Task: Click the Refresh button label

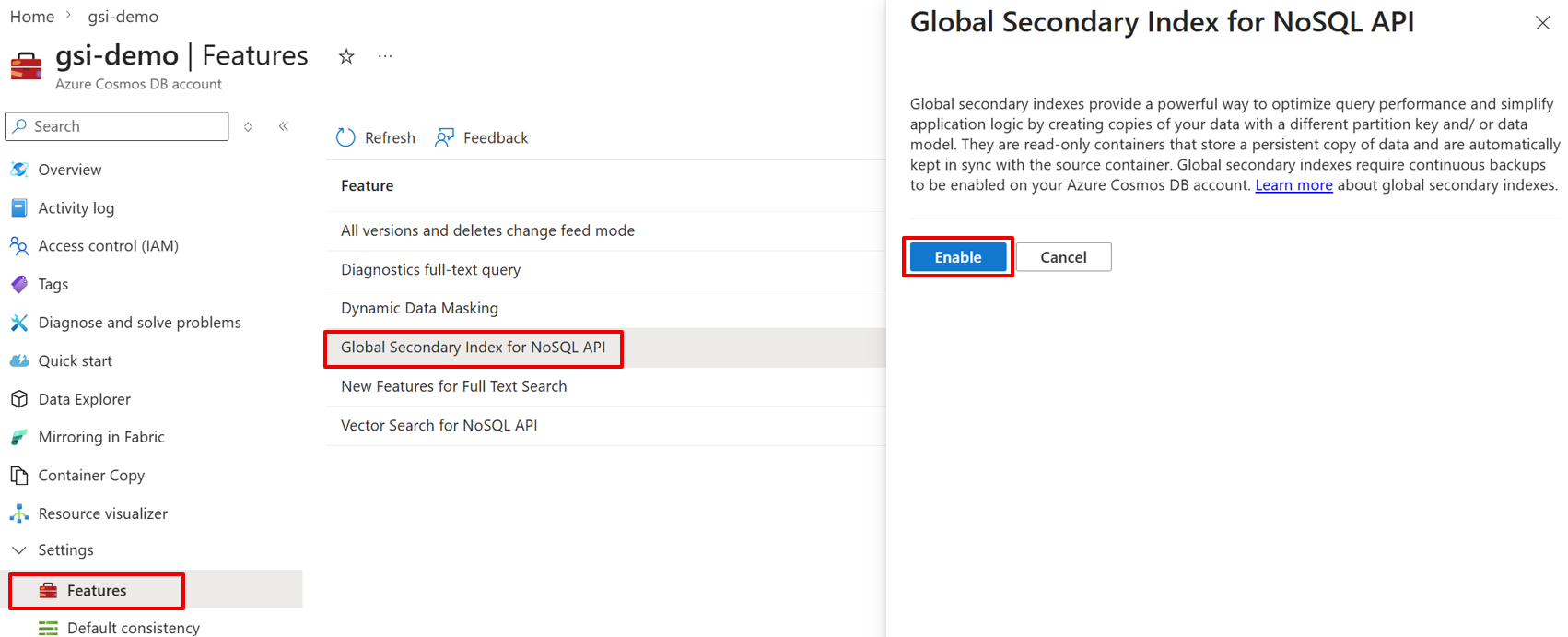Action: 390,137
